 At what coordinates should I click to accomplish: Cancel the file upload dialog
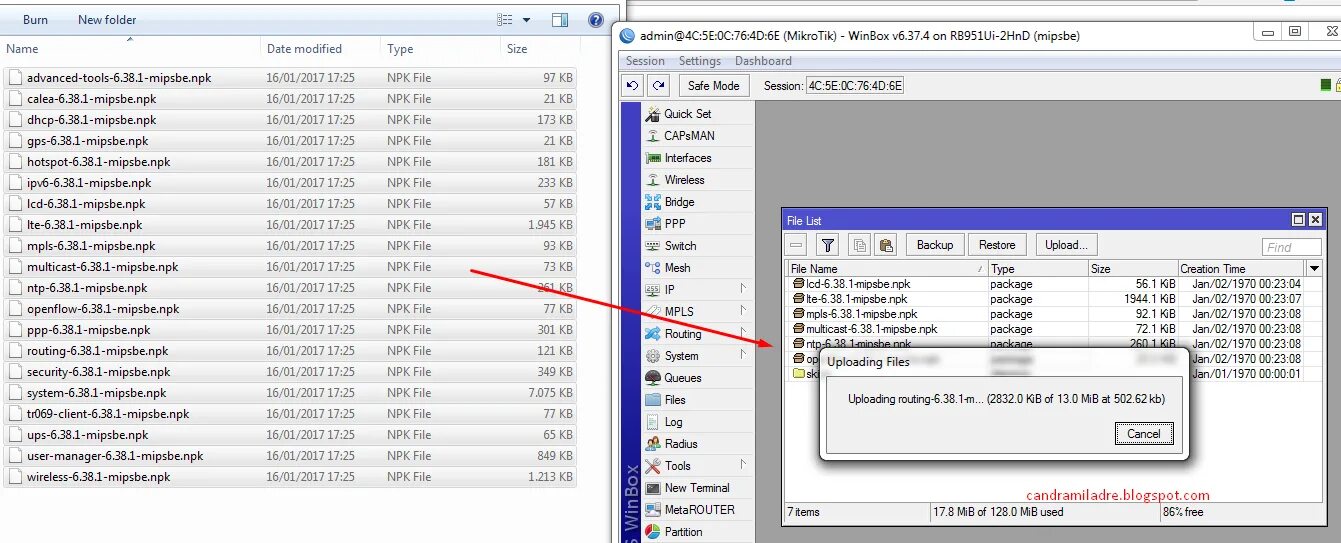pyautogui.click(x=1143, y=434)
